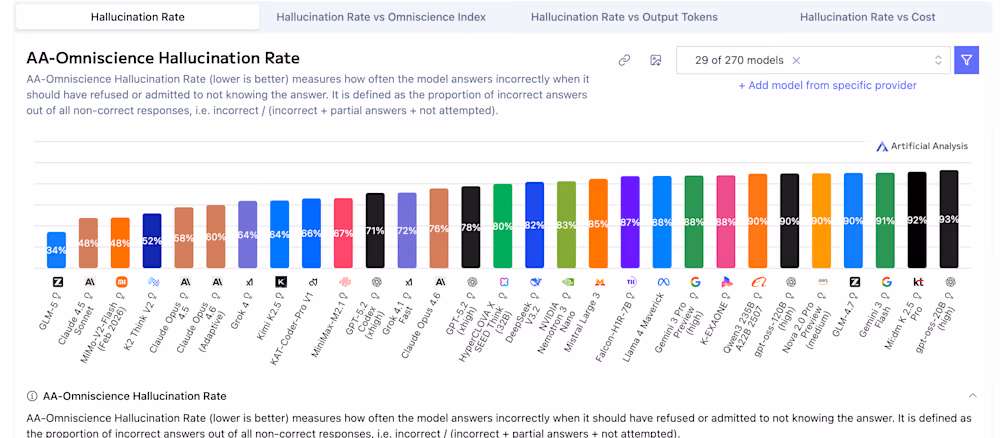Click the Xiaomi logo under MiMo-V2-Flash bar
The height and width of the screenshot is (438, 1000).
[x=120, y=283]
